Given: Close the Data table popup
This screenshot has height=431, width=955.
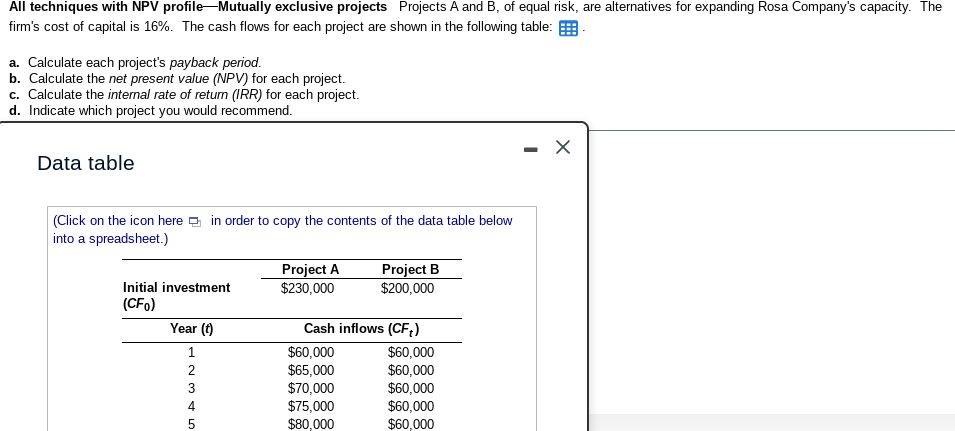Looking at the screenshot, I should tap(563, 147).
